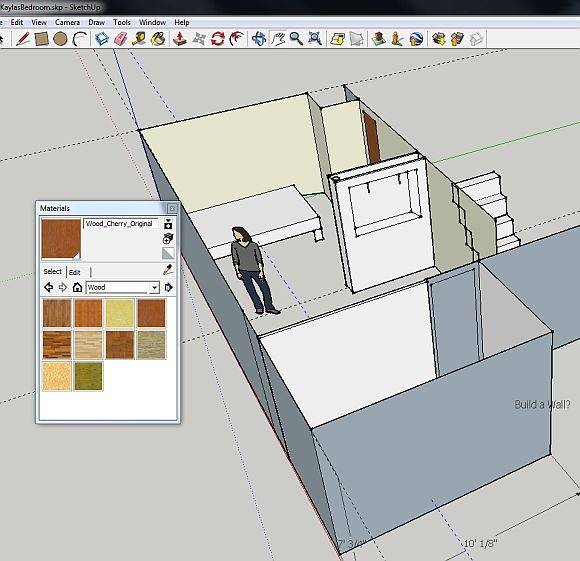
Task: Click the default material diagonal icon
Action: pos(168,253)
